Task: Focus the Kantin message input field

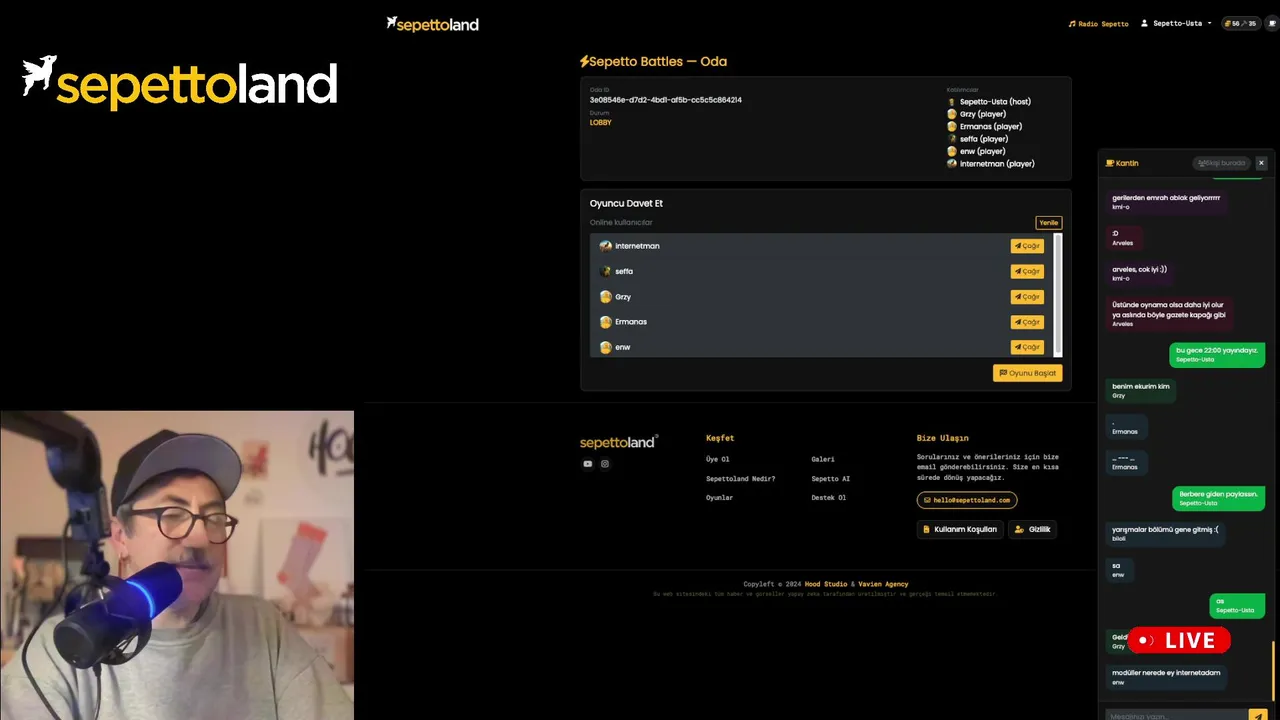Action: (1176, 716)
